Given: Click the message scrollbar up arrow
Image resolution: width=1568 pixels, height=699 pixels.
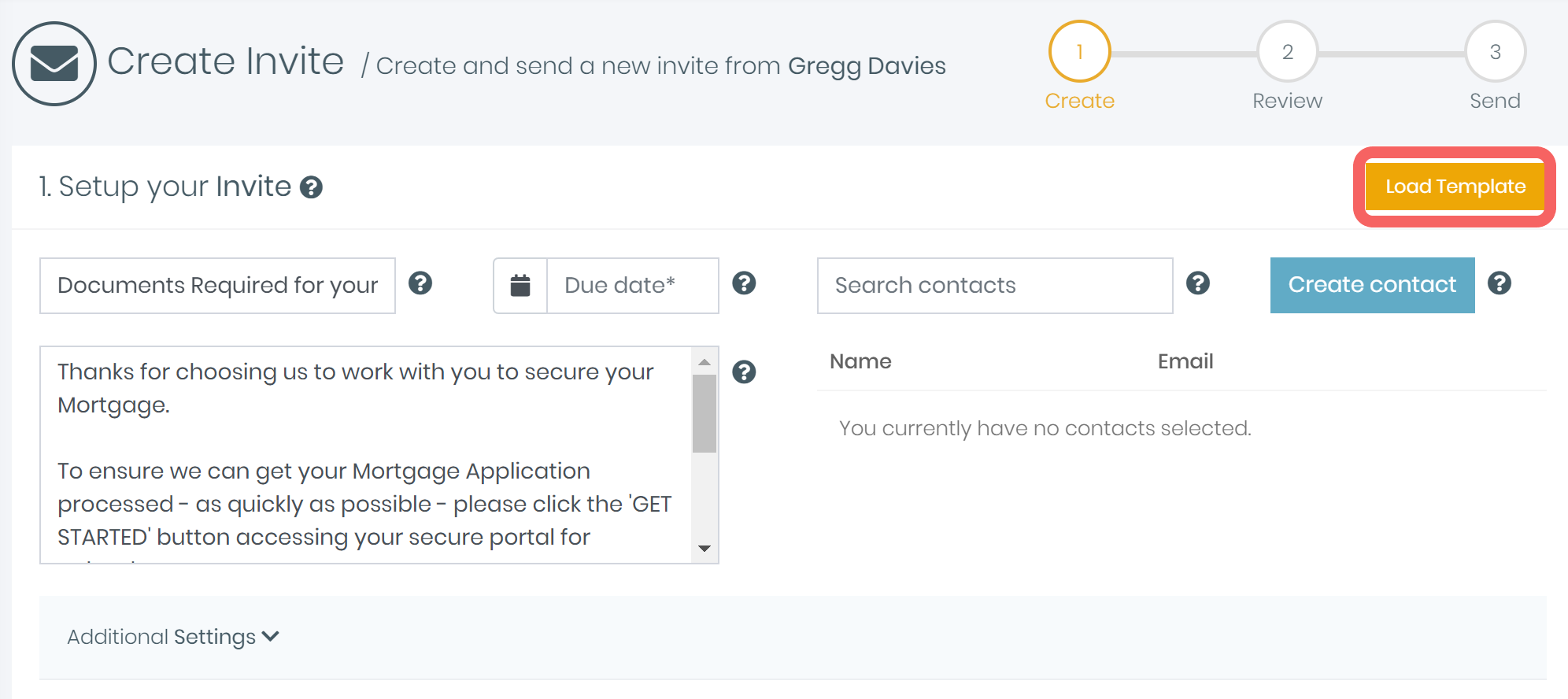Looking at the screenshot, I should click(704, 362).
